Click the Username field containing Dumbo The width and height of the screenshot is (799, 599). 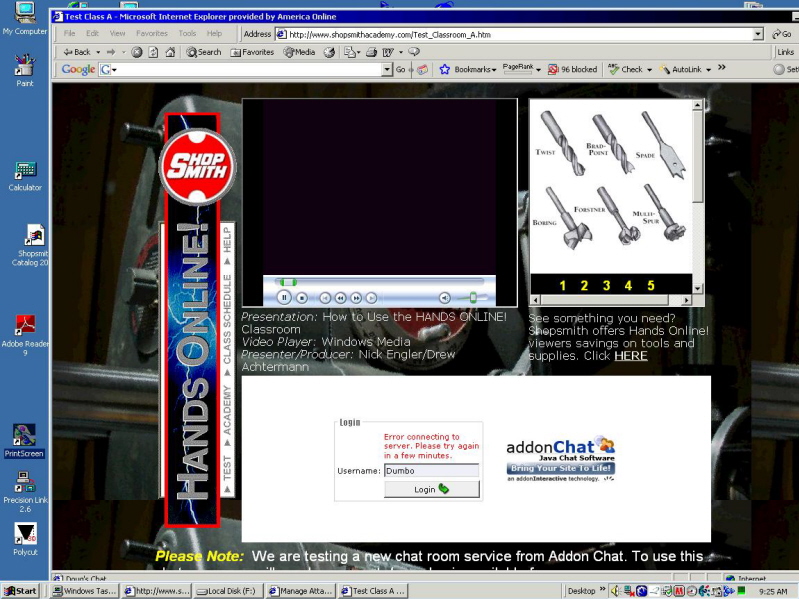coord(431,471)
